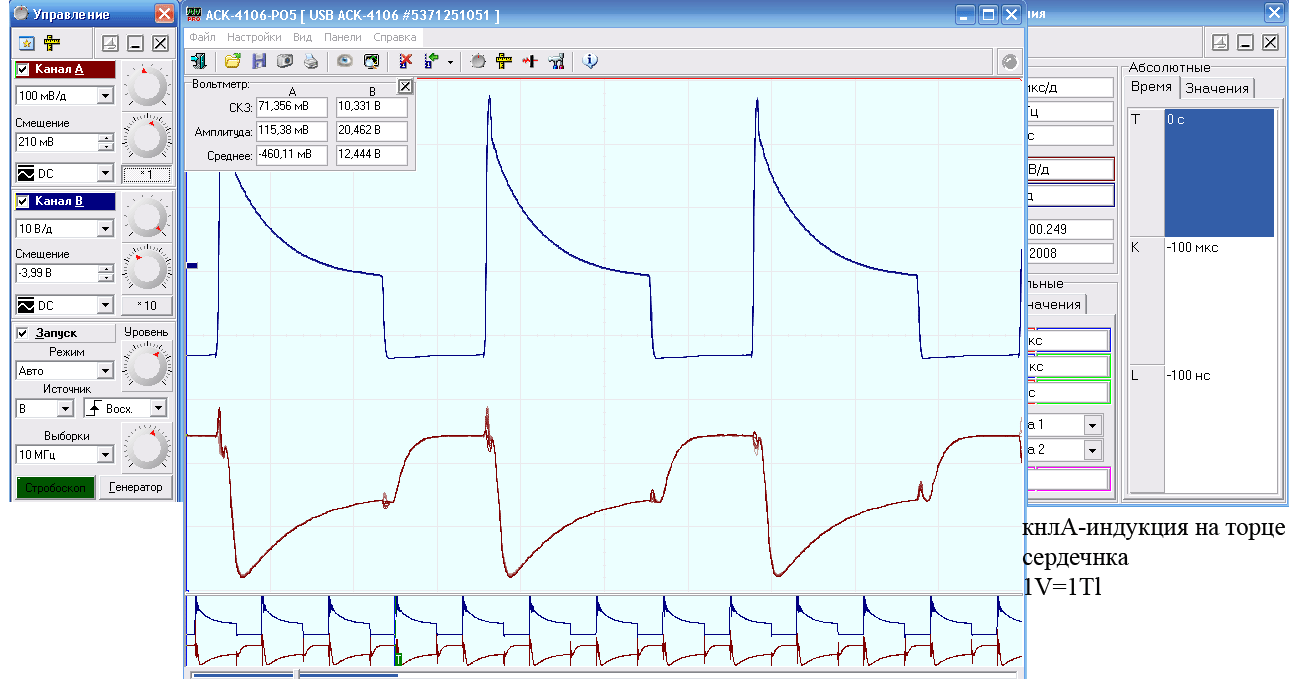
Task: Click the red X delete toolbar icon
Action: pyautogui.click(x=406, y=61)
